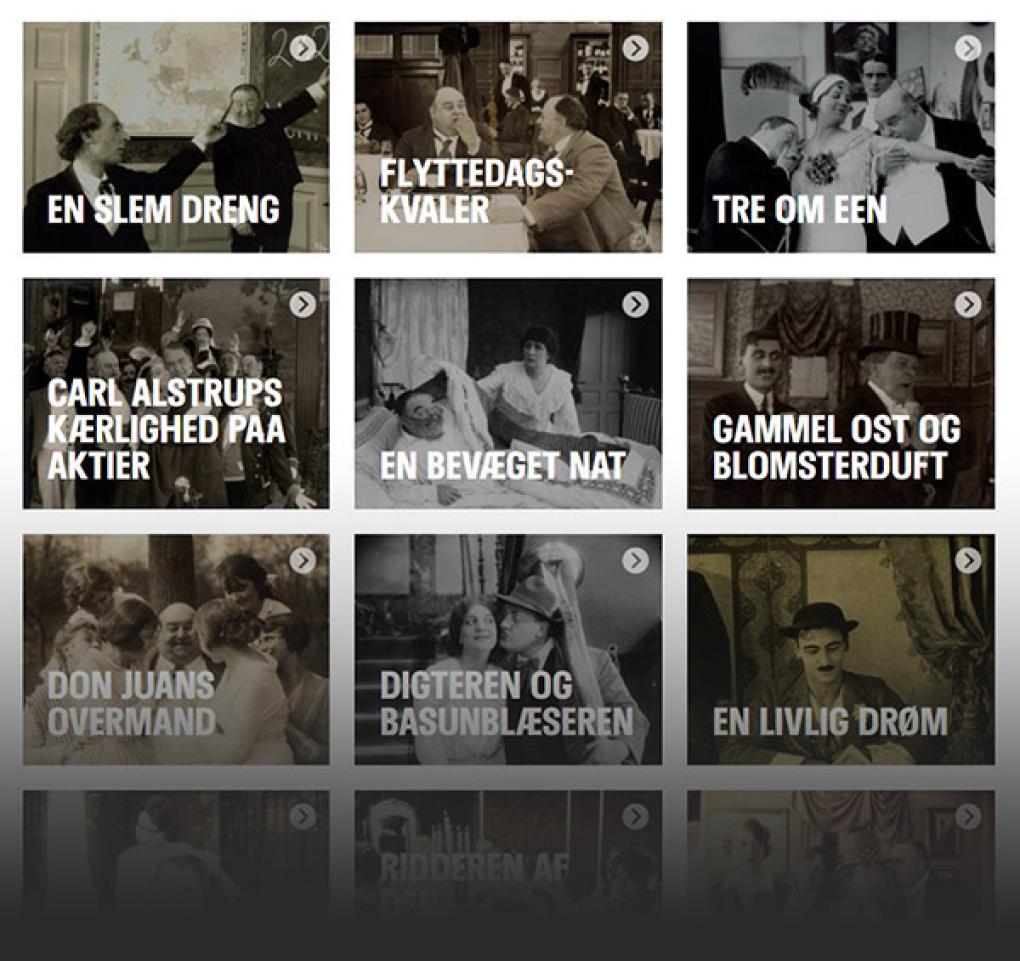Image resolution: width=1020 pixels, height=961 pixels.
Task: Click arrow icon on Digteren og Basunblæseren card
Action: pyautogui.click(x=635, y=560)
